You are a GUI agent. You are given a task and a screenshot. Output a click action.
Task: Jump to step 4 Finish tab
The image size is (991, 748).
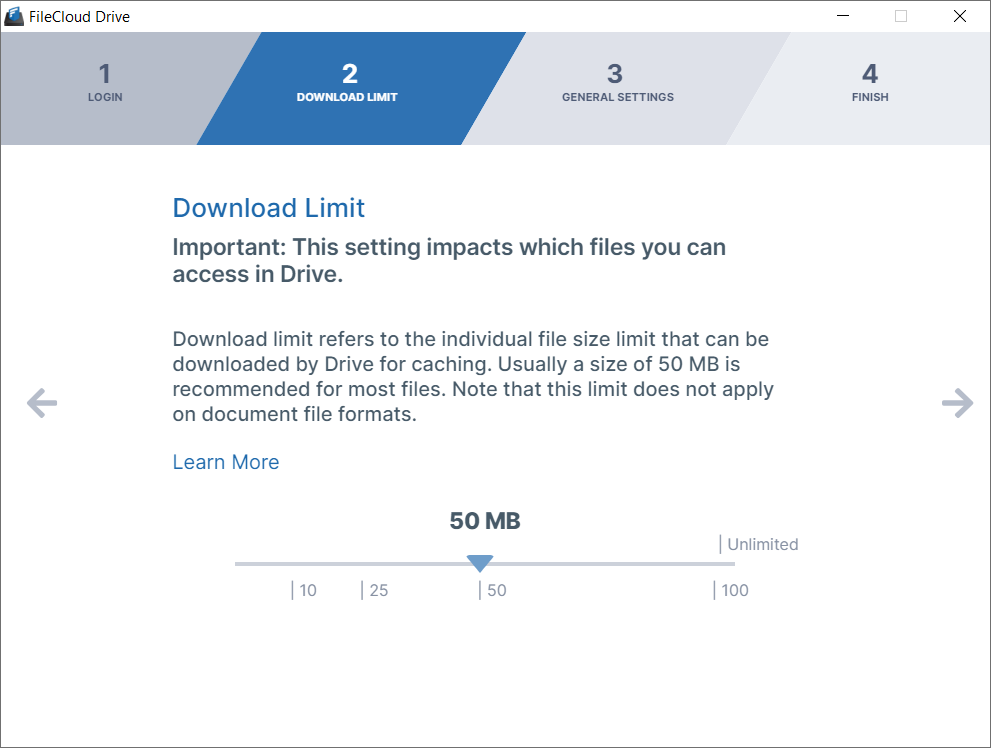click(x=869, y=84)
